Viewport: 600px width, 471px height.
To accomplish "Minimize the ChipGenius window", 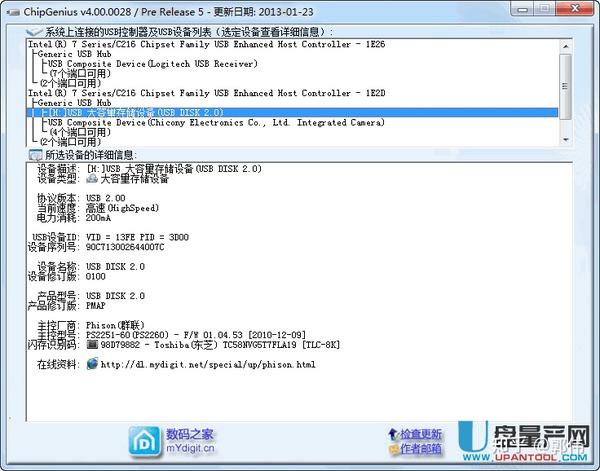I will pyautogui.click(x=522, y=9).
